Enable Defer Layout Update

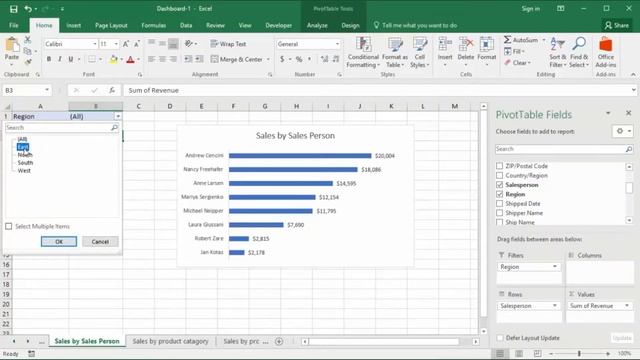pyautogui.click(x=500, y=338)
